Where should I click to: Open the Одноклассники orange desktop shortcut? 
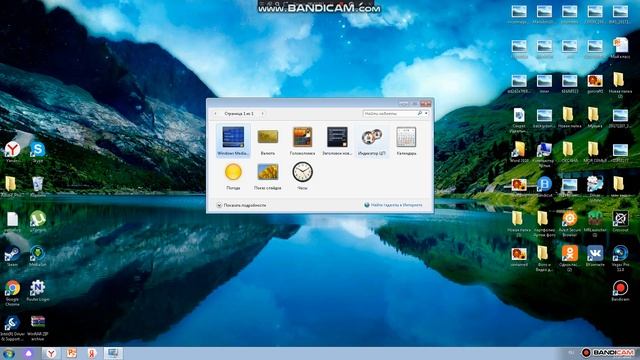[569, 258]
